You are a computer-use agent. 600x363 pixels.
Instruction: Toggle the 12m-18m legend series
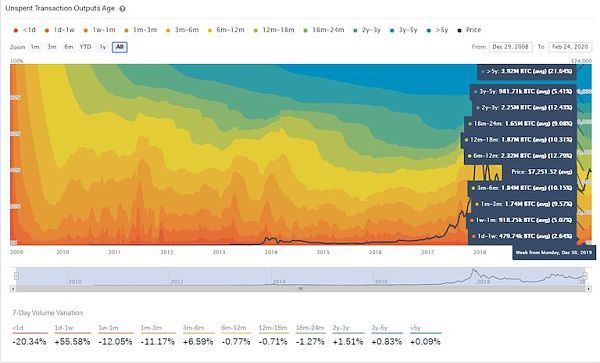pyautogui.click(x=274, y=30)
